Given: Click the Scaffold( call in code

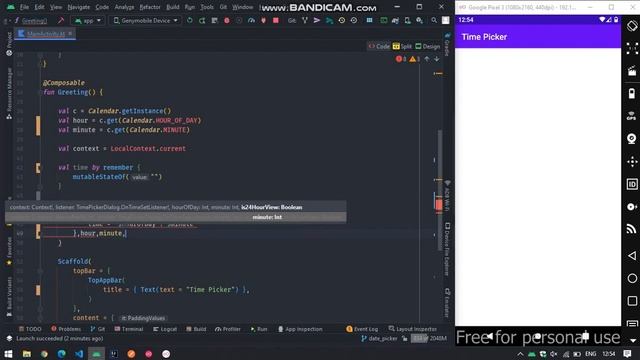Looking at the screenshot, I should tap(74, 261).
